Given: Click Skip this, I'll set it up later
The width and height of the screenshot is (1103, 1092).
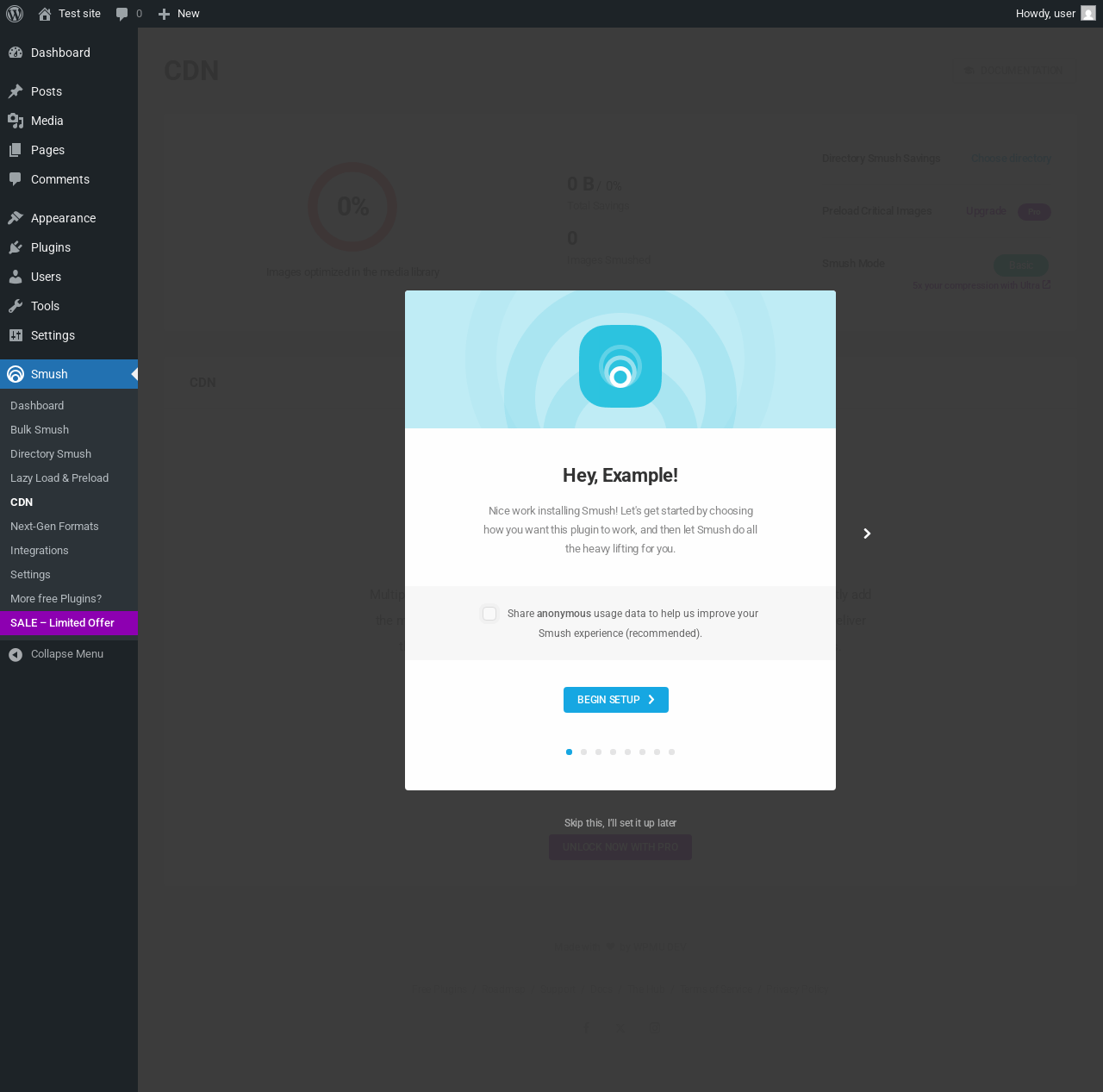Looking at the screenshot, I should (x=620, y=823).
